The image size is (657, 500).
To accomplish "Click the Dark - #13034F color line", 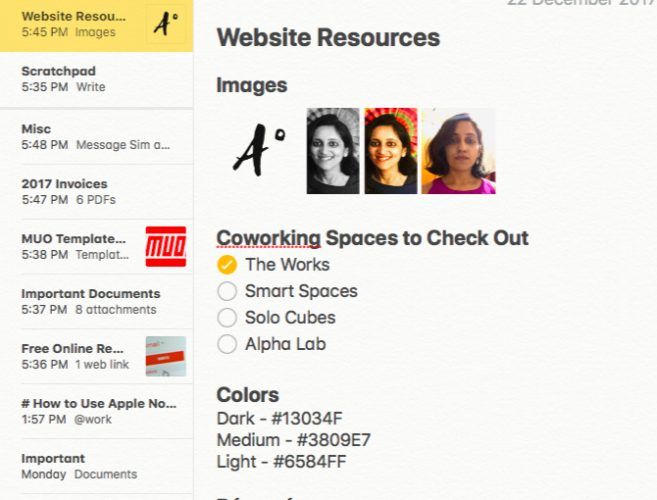I will 279,418.
